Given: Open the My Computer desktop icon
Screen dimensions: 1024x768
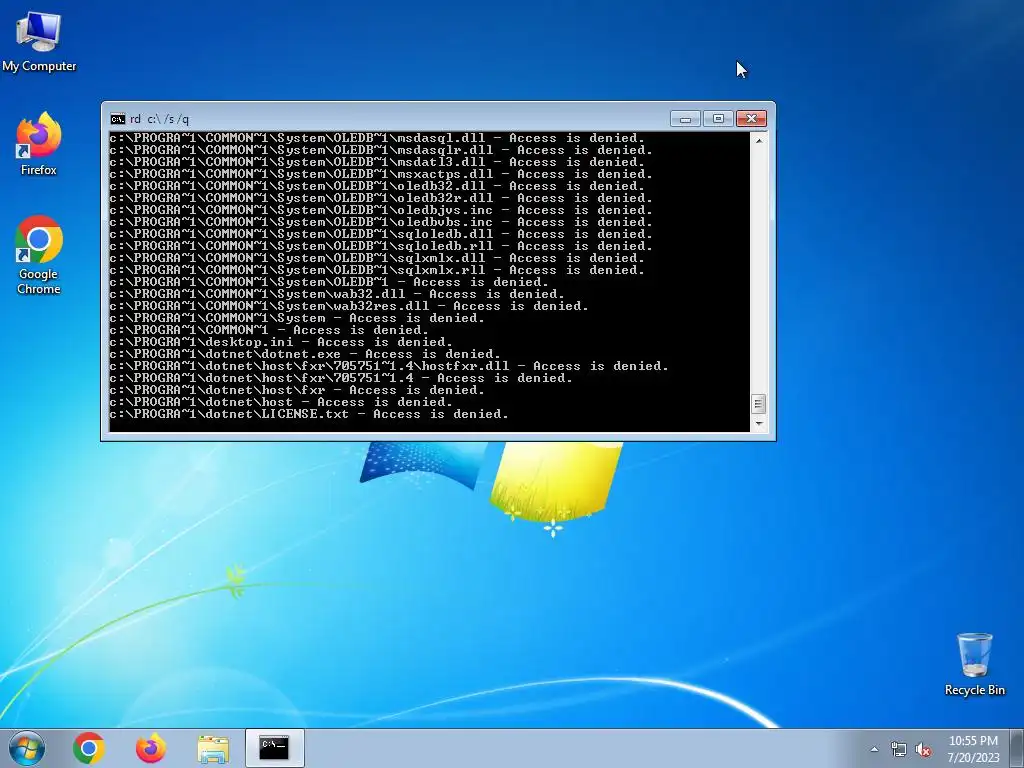Looking at the screenshot, I should coord(39,42).
